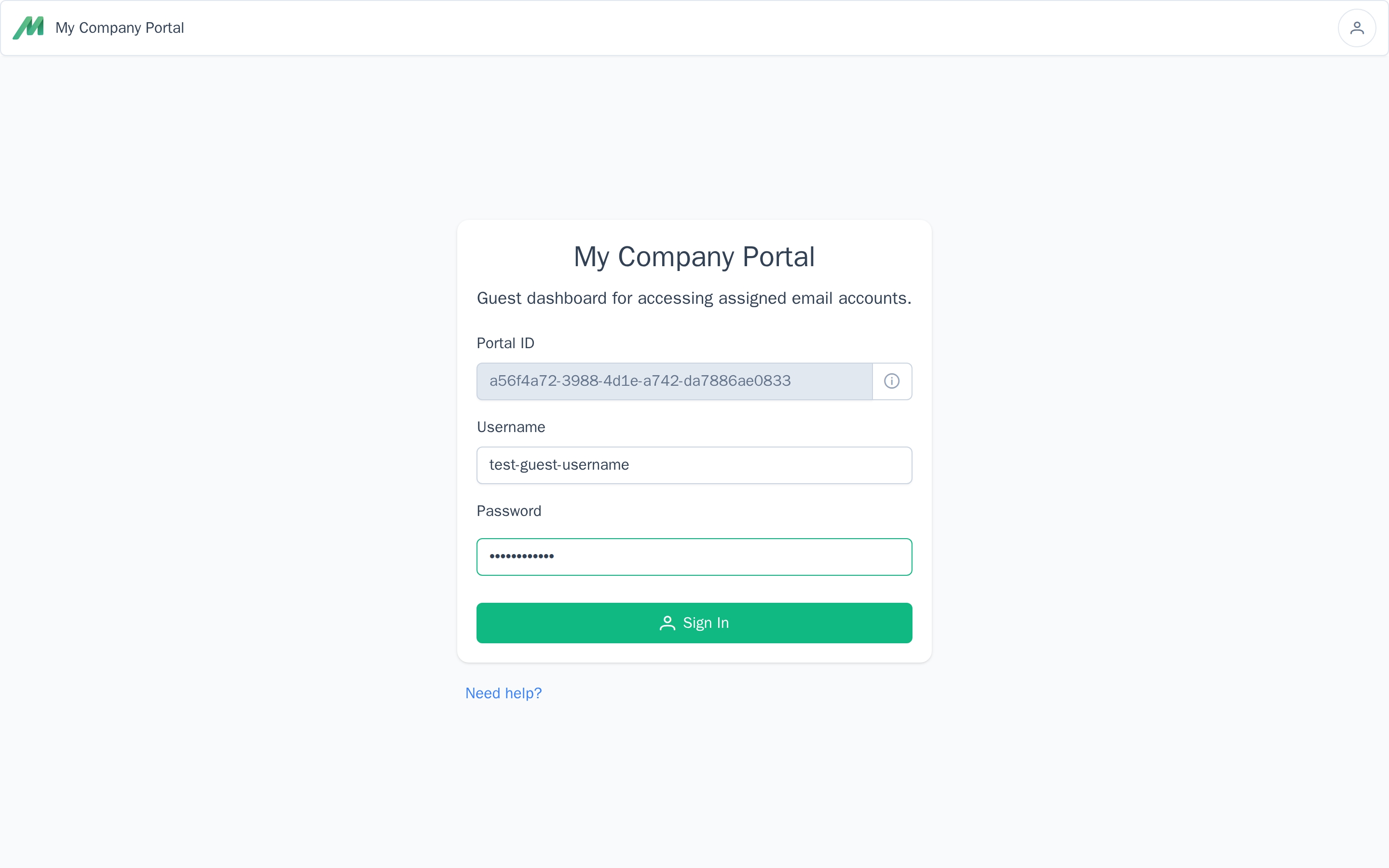
Task: Click the empty right end of Password field
Action: click(x=861, y=556)
